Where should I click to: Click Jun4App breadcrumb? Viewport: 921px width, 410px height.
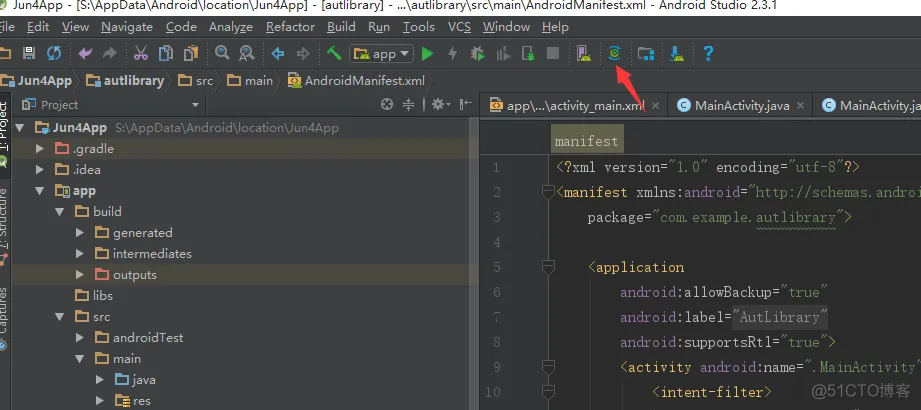point(36,80)
